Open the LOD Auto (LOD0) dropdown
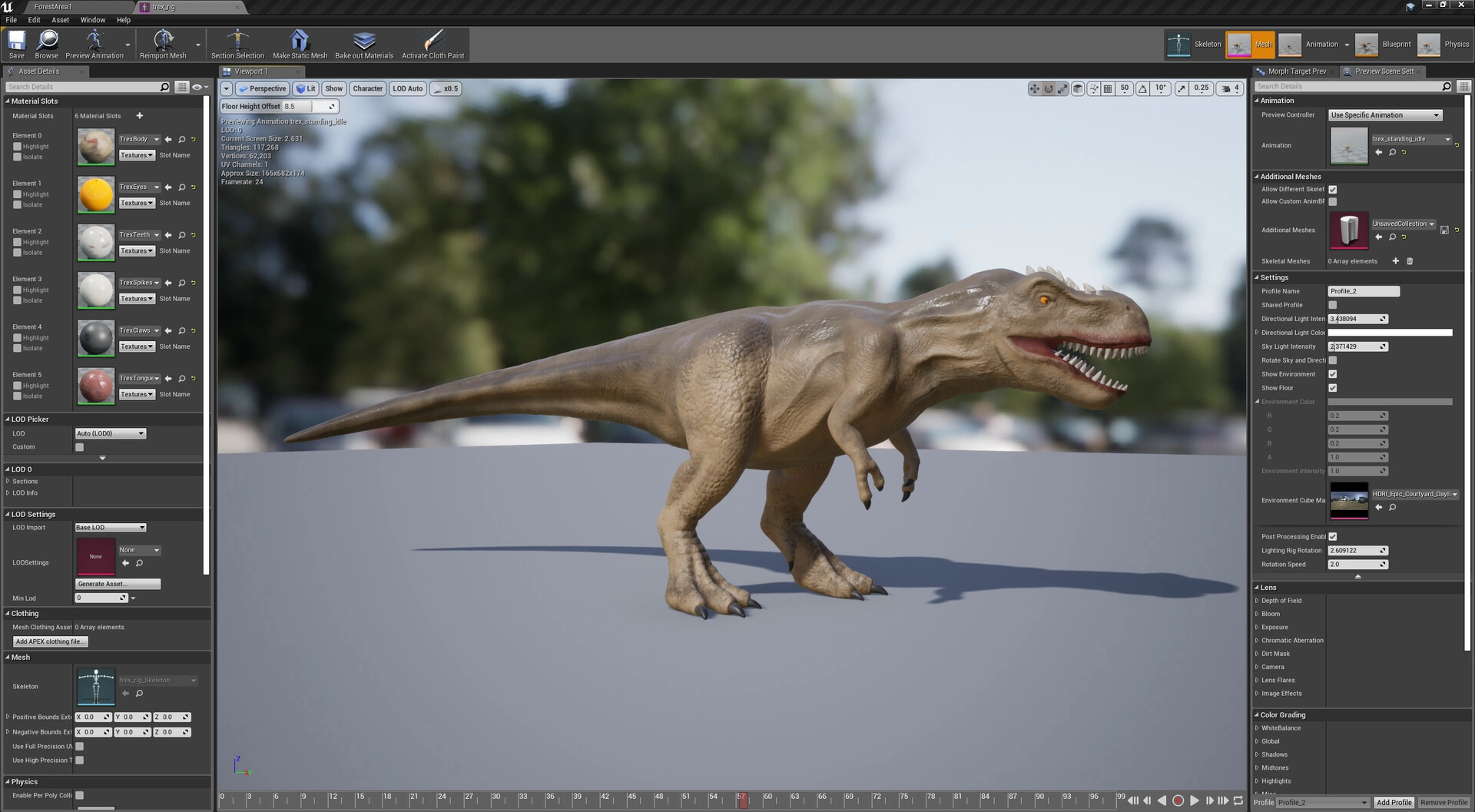Screen dimensions: 1475x812 [x=111, y=434]
